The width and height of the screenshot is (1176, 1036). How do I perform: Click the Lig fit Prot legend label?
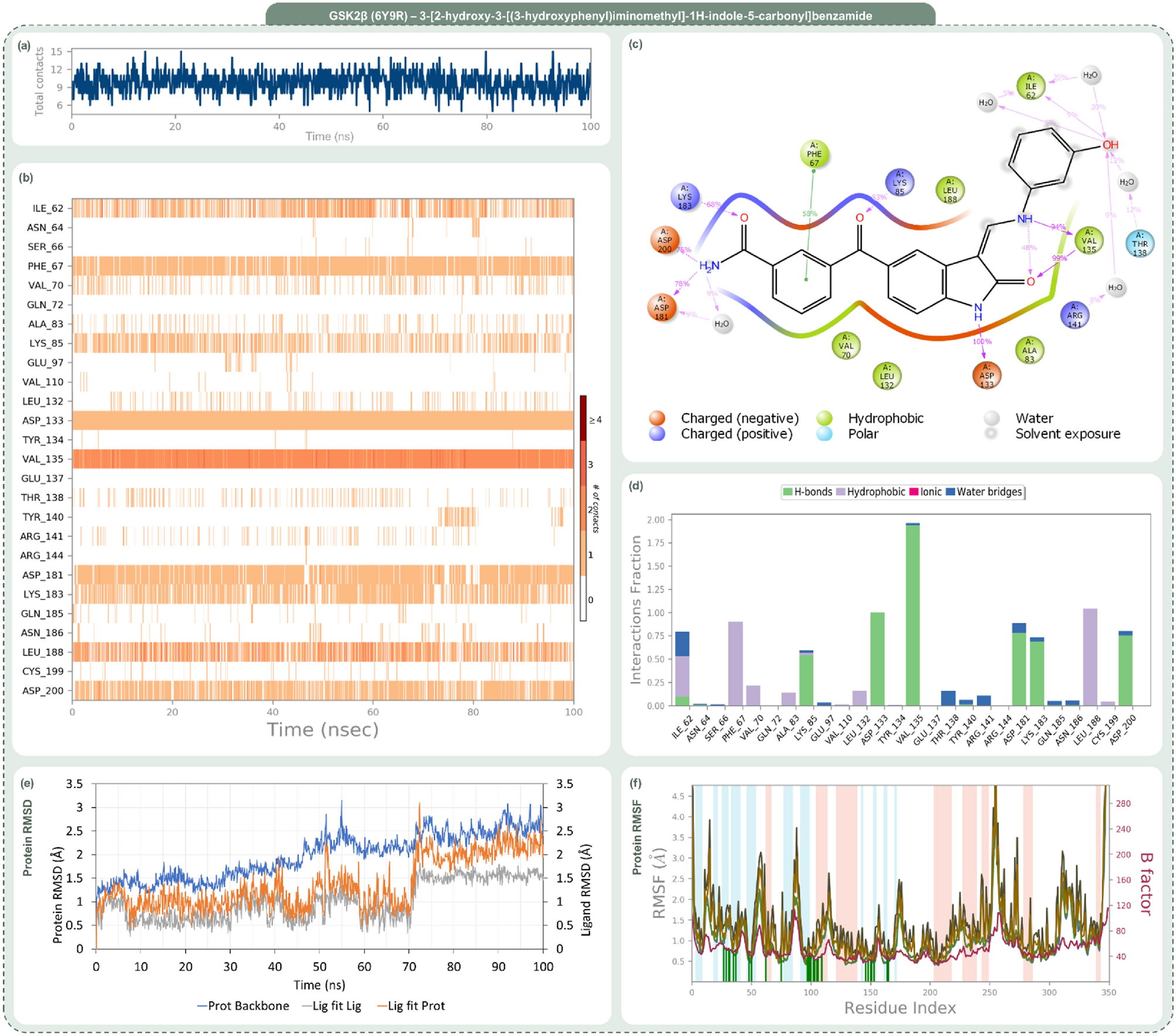(416, 1006)
